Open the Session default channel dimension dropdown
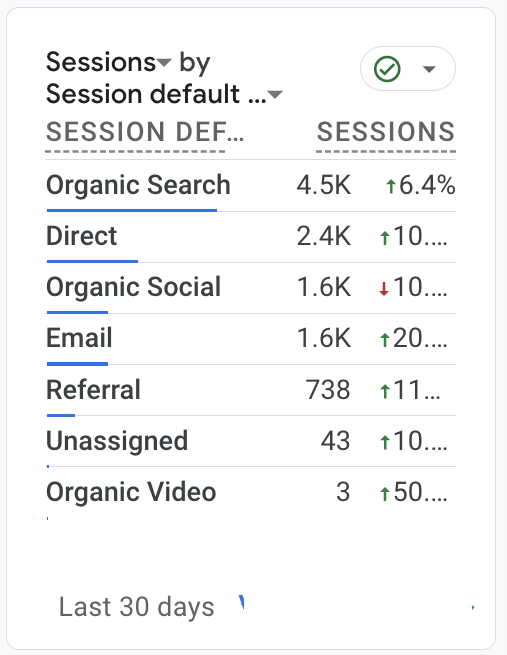 275,95
